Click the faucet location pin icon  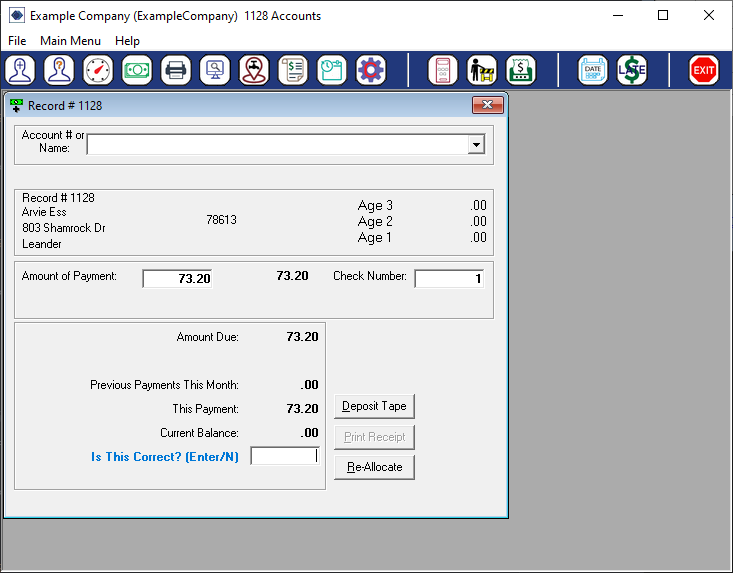click(254, 70)
